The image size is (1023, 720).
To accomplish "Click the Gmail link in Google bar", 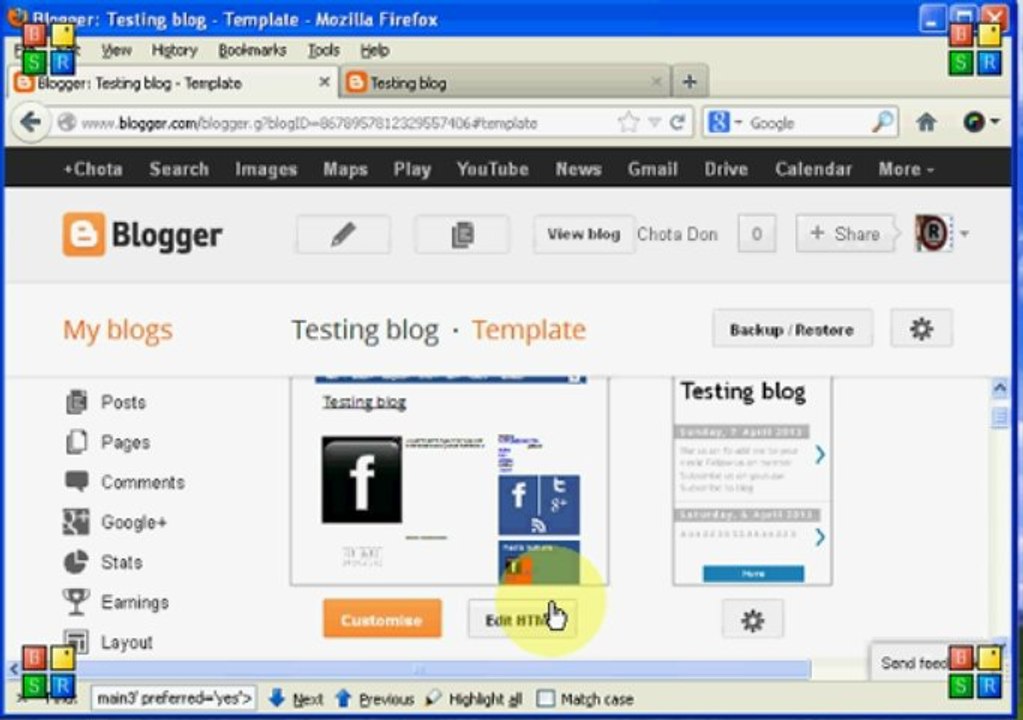I will tap(652, 169).
